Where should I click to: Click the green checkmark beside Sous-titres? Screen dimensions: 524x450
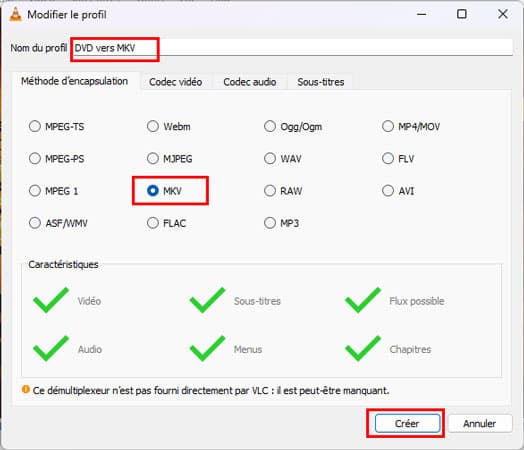coord(207,300)
